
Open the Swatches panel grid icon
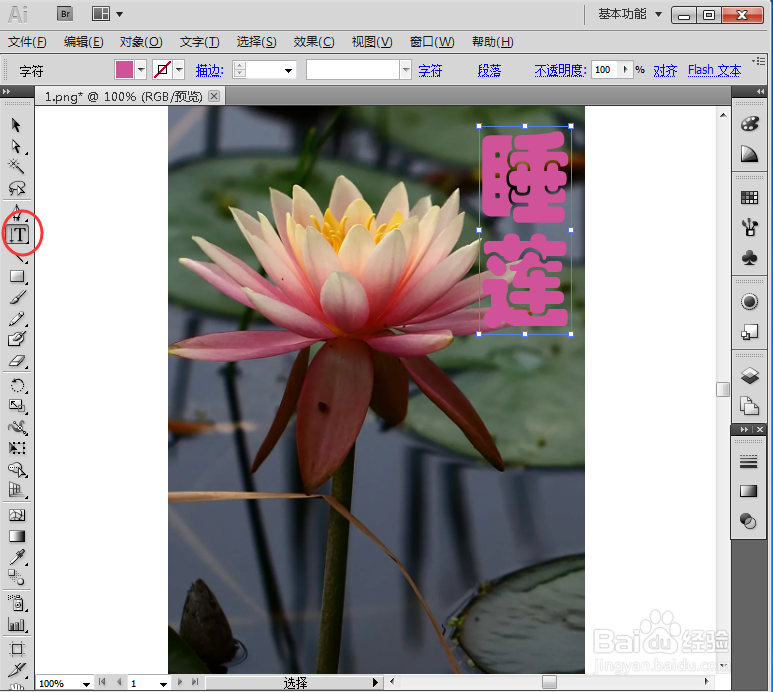click(749, 198)
